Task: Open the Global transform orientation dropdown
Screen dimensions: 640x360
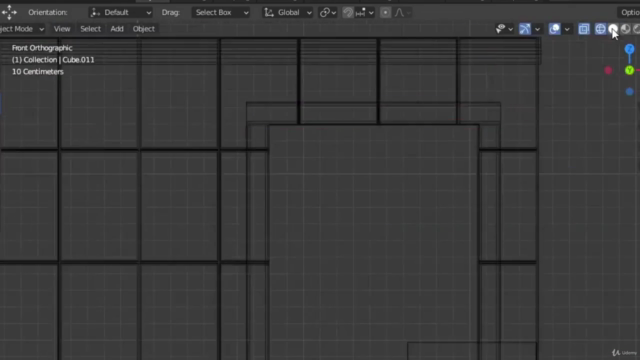Action: click(x=288, y=13)
